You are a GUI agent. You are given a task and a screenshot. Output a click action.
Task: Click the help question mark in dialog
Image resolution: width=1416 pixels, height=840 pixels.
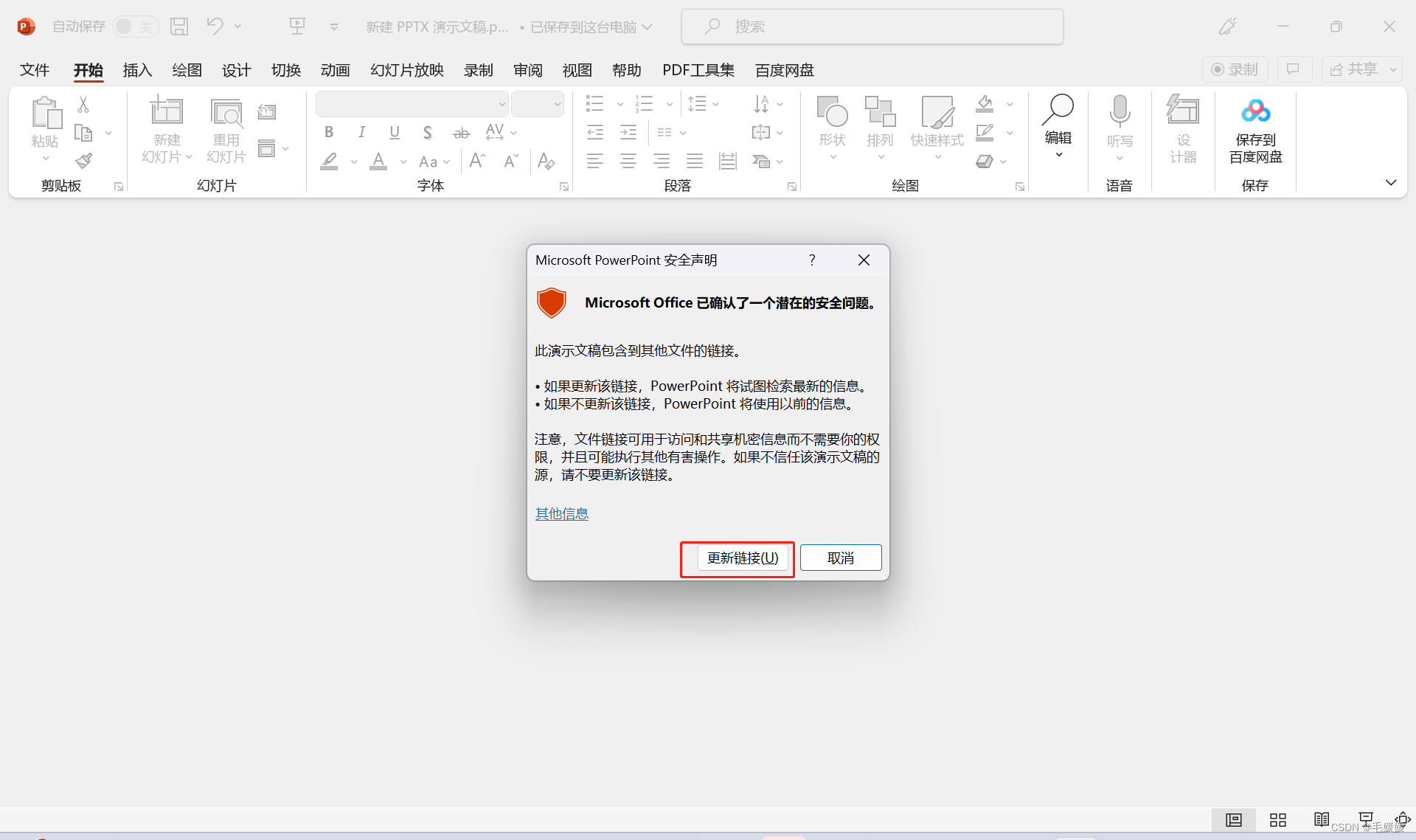[812, 260]
